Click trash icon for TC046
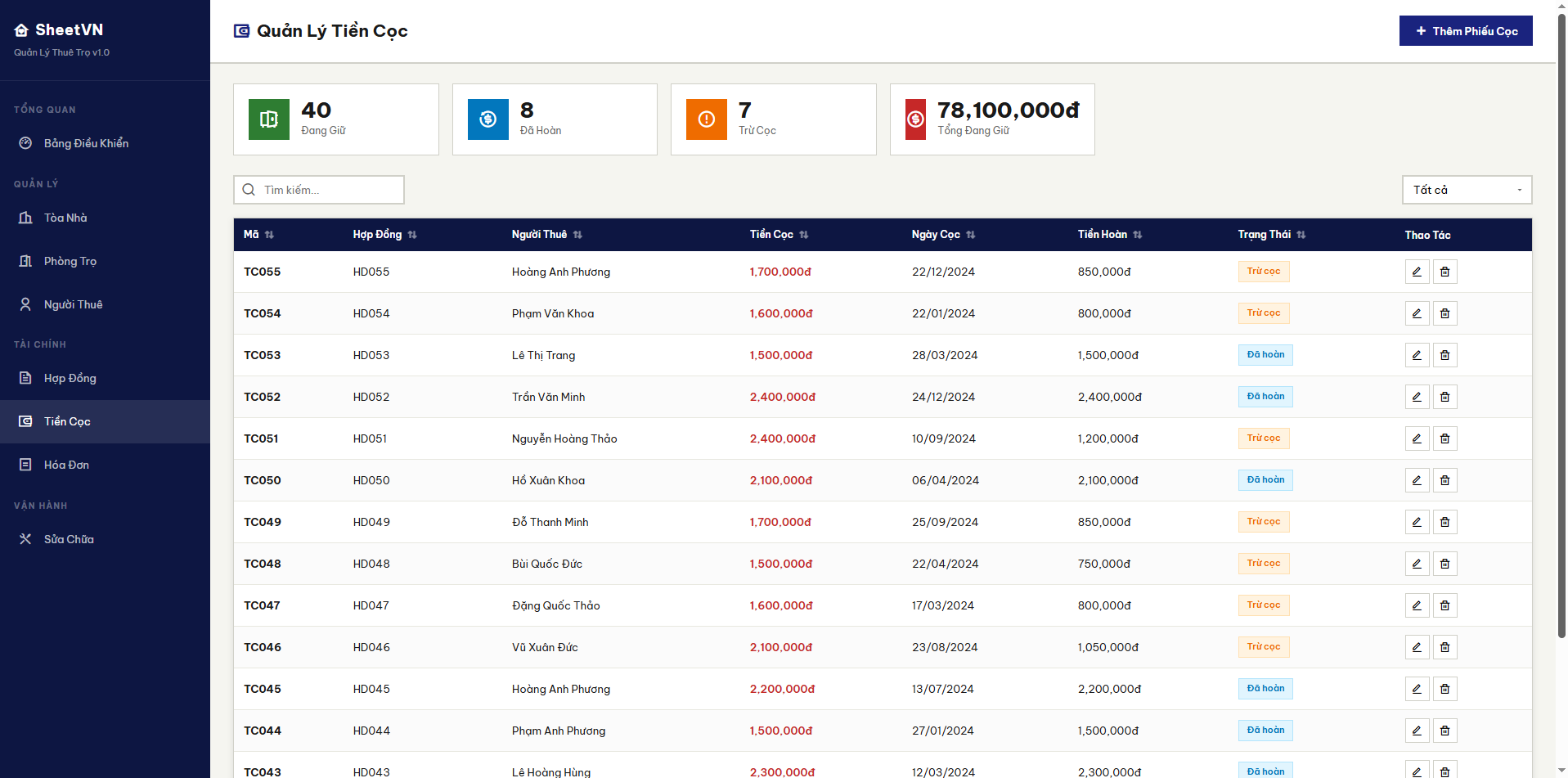The image size is (1568, 778). (1444, 647)
